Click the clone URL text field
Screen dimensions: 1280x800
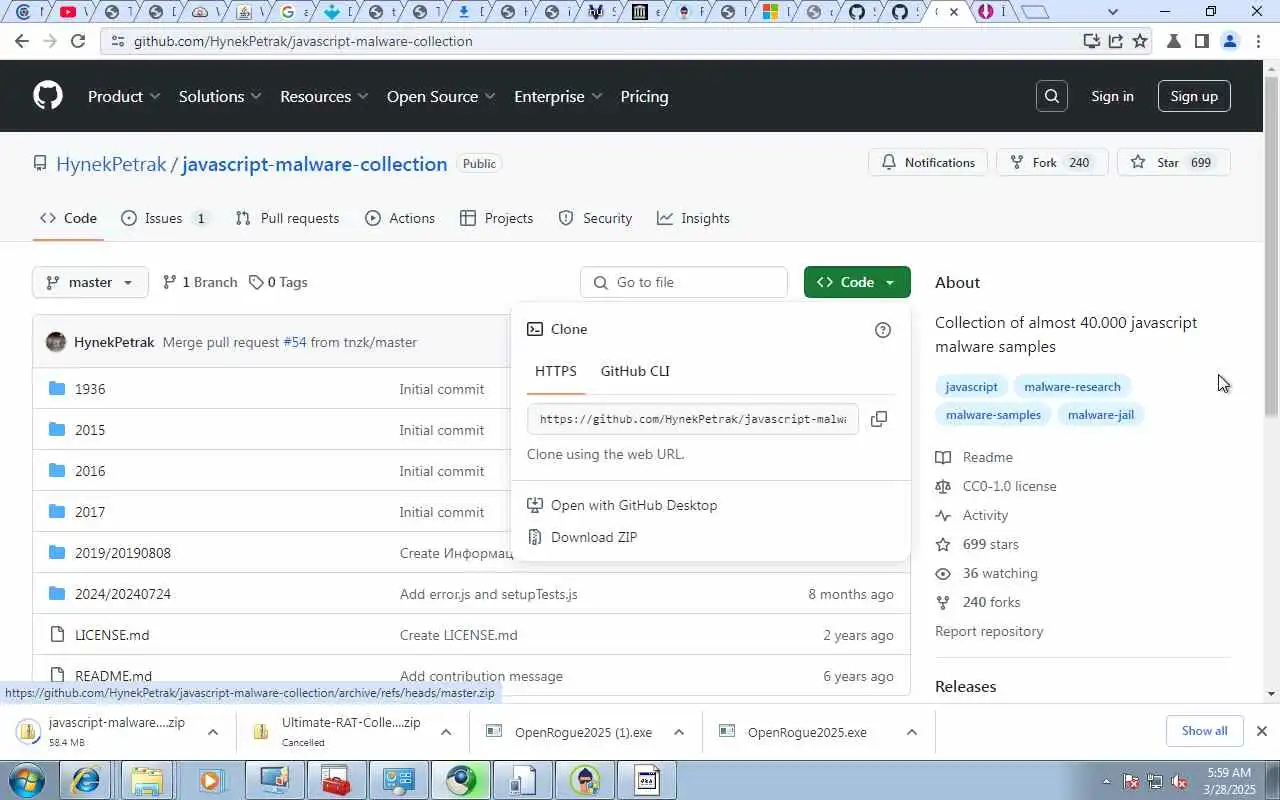(693, 419)
